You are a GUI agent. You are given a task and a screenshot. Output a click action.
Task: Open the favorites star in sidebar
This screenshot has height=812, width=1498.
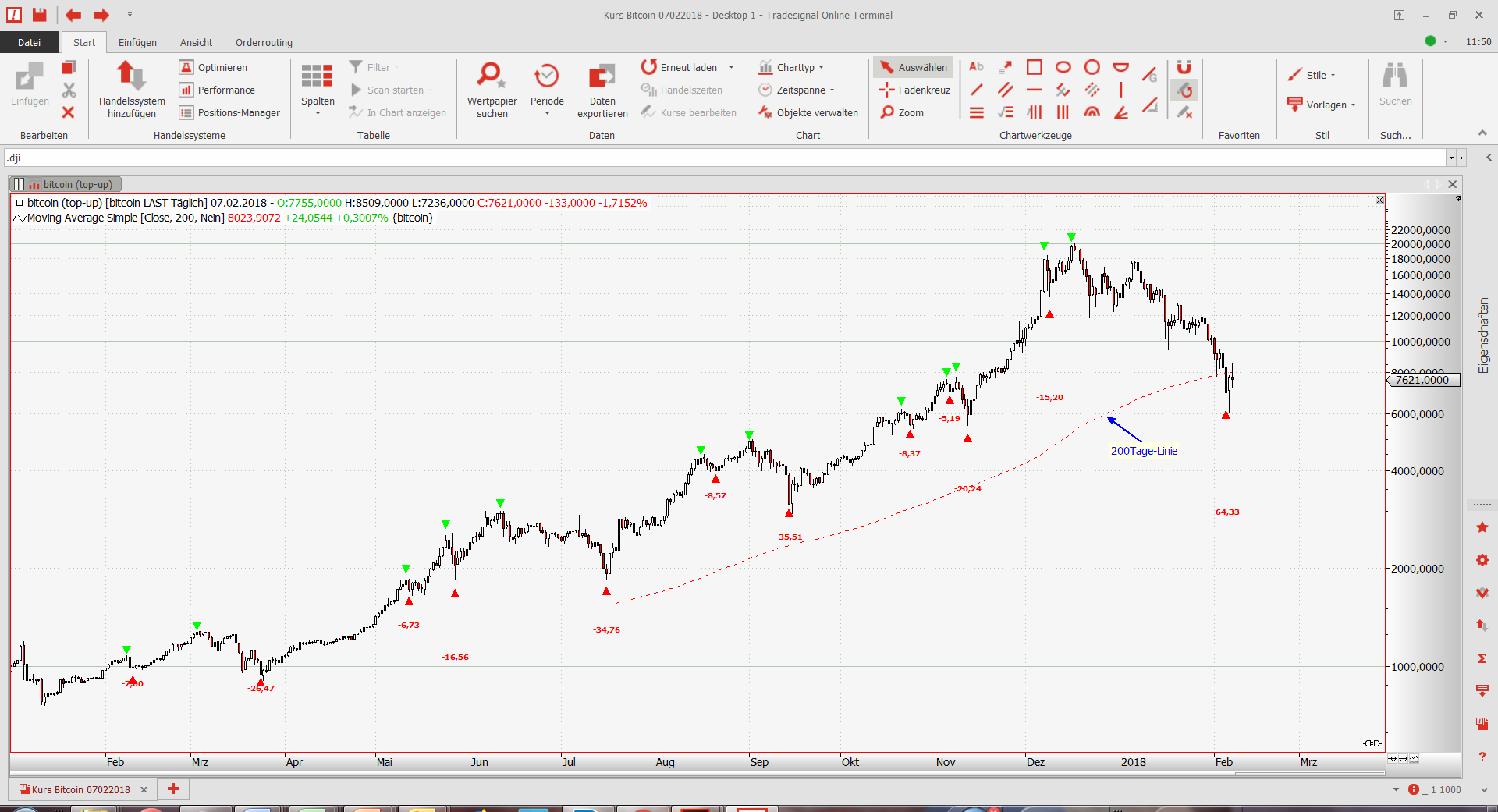click(x=1482, y=528)
